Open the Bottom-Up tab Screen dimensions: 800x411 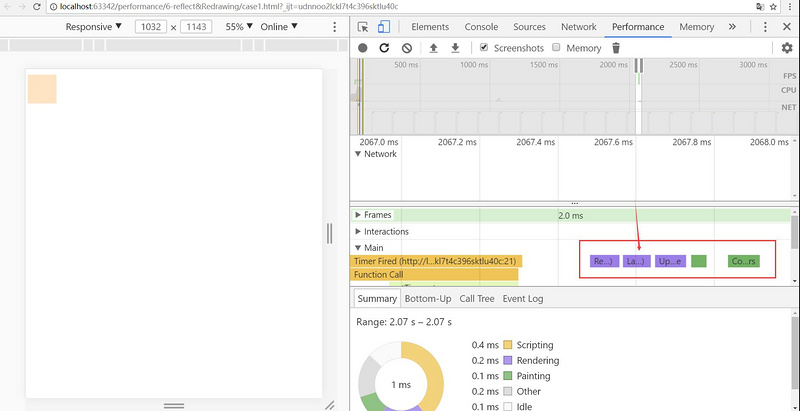427,298
